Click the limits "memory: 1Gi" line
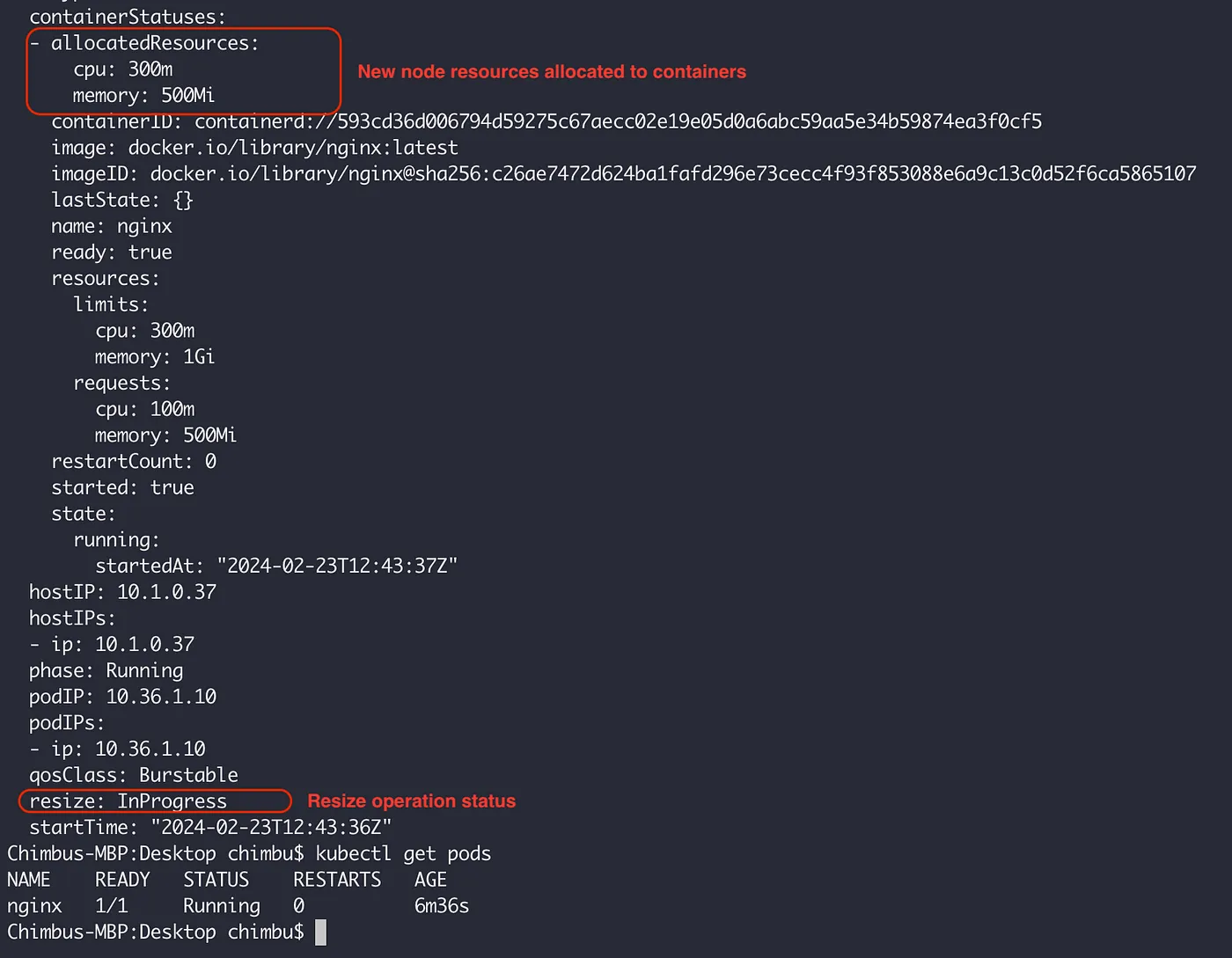The height and width of the screenshot is (958, 1232). pyautogui.click(x=155, y=357)
